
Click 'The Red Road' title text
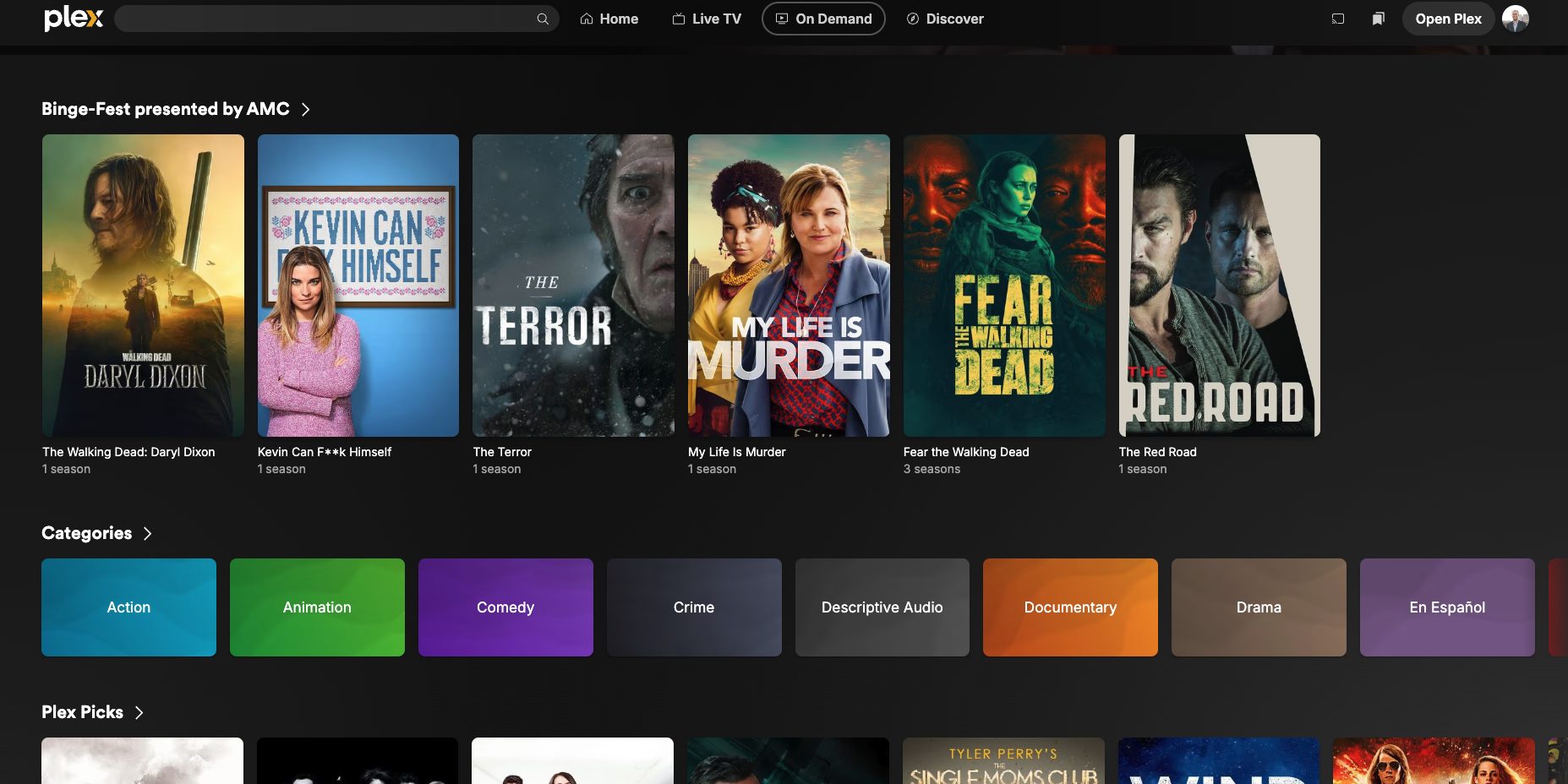tap(1158, 452)
